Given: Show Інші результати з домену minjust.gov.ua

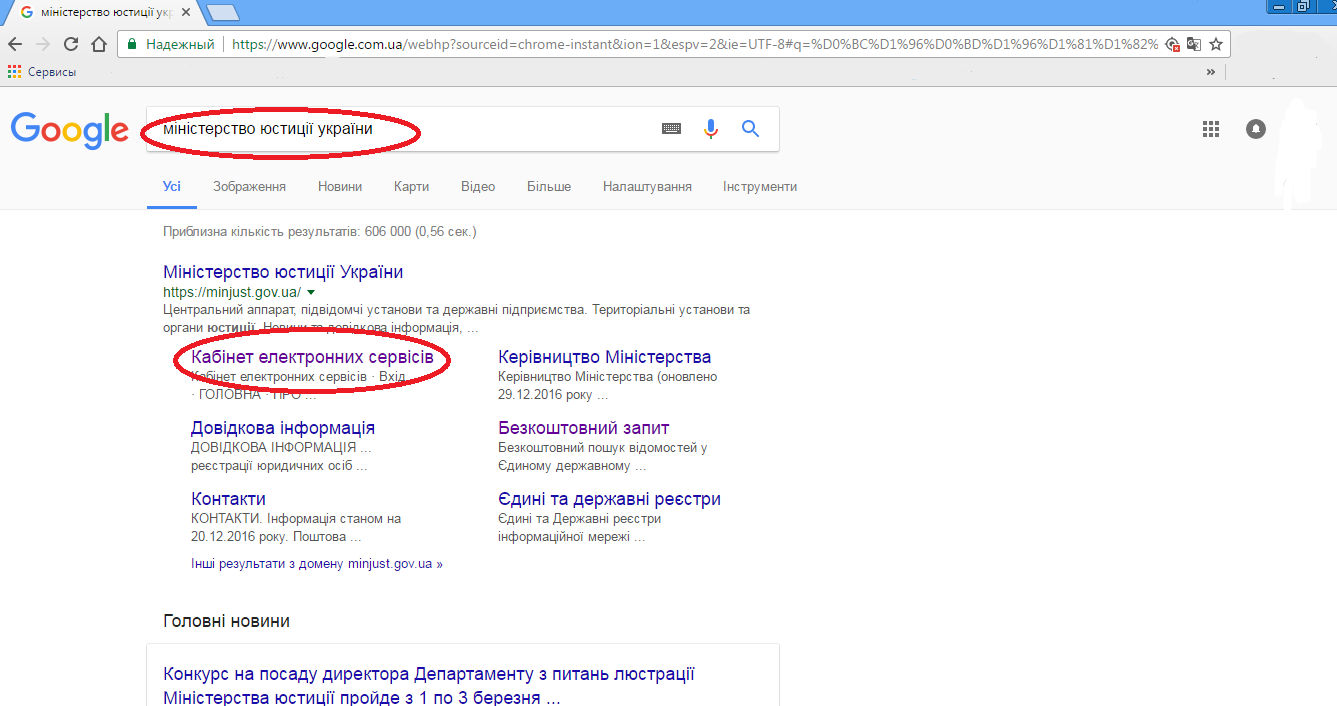Looking at the screenshot, I should pyautogui.click(x=316, y=564).
